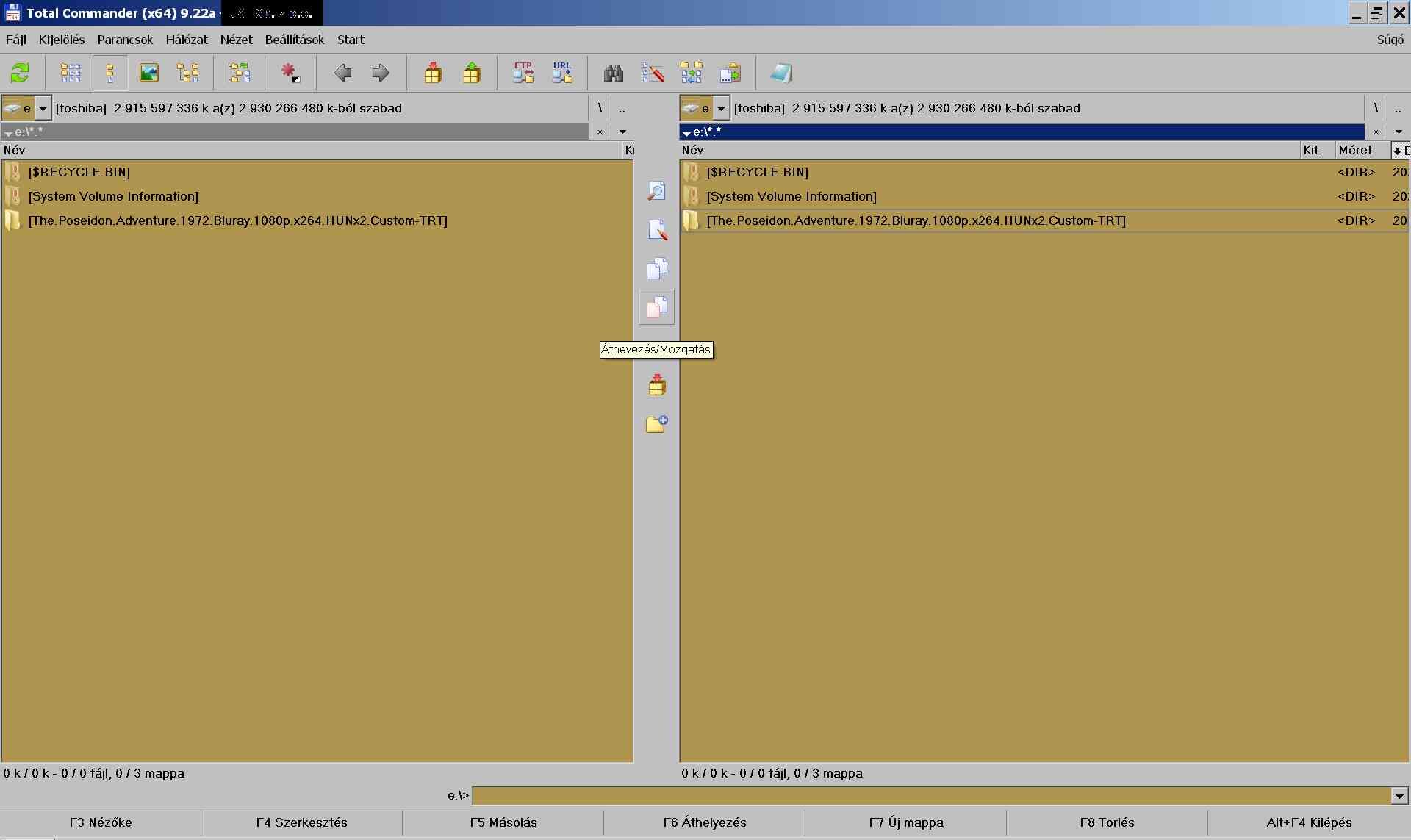Image resolution: width=1411 pixels, height=840 pixels.
Task: Click the F7 Új mappa button
Action: pyautogui.click(x=906, y=822)
